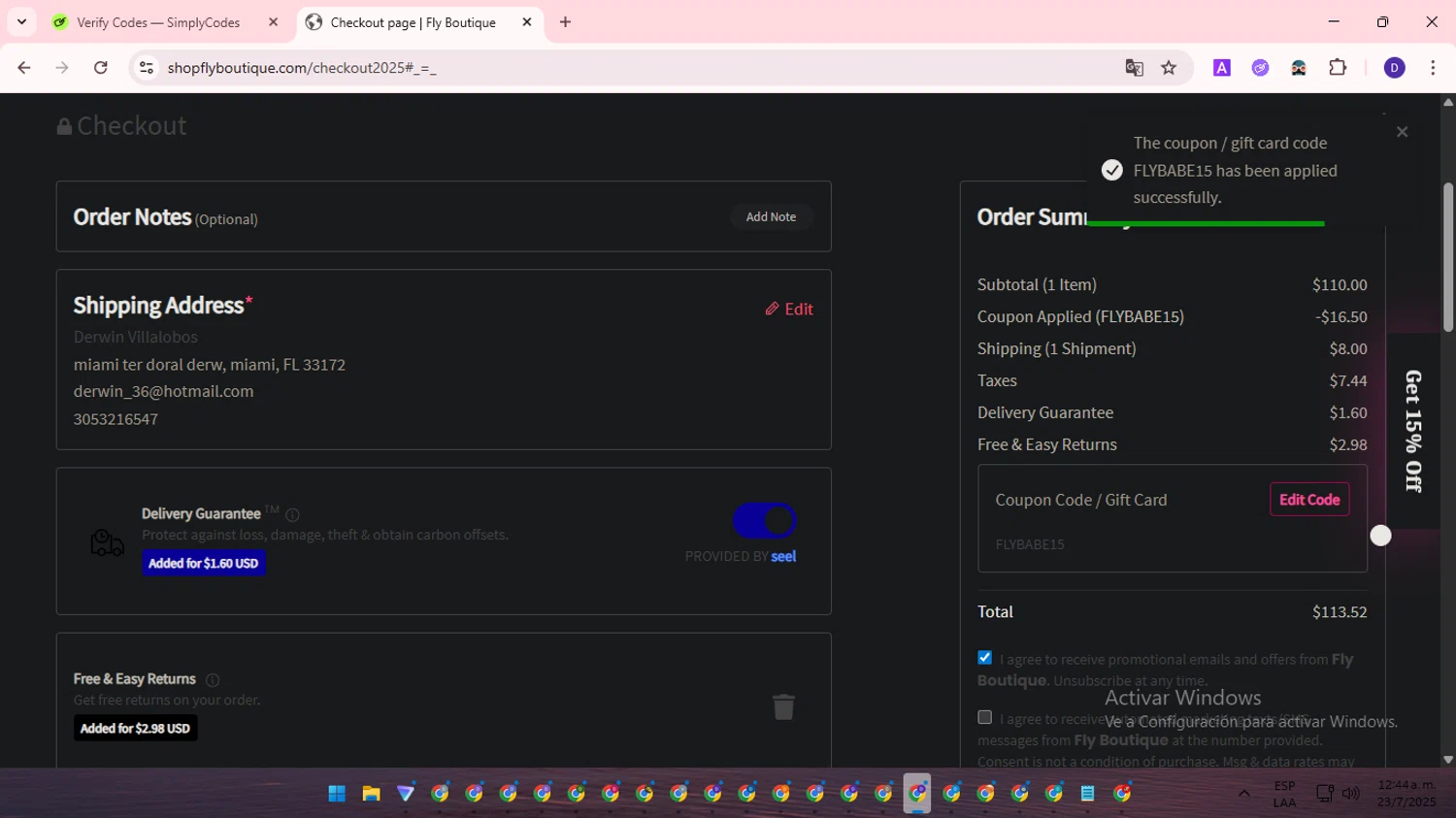This screenshot has height=818, width=1456.
Task: Show hidden system tray icons
Action: point(1243,794)
